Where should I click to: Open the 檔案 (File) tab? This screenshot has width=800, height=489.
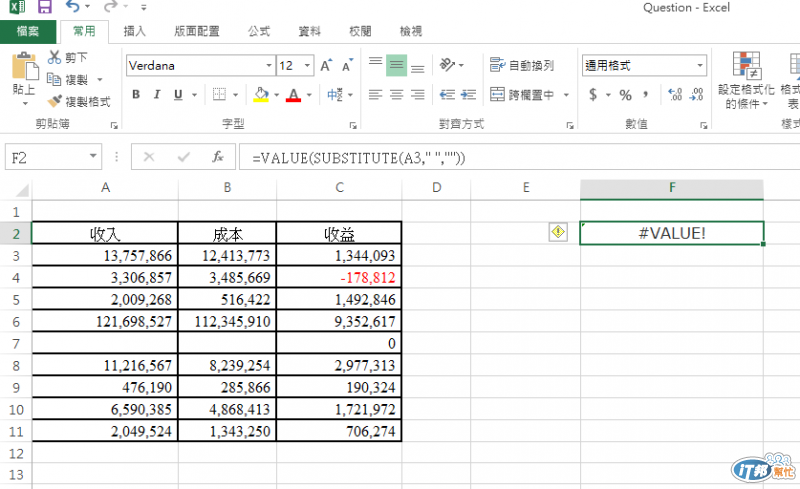tap(28, 31)
